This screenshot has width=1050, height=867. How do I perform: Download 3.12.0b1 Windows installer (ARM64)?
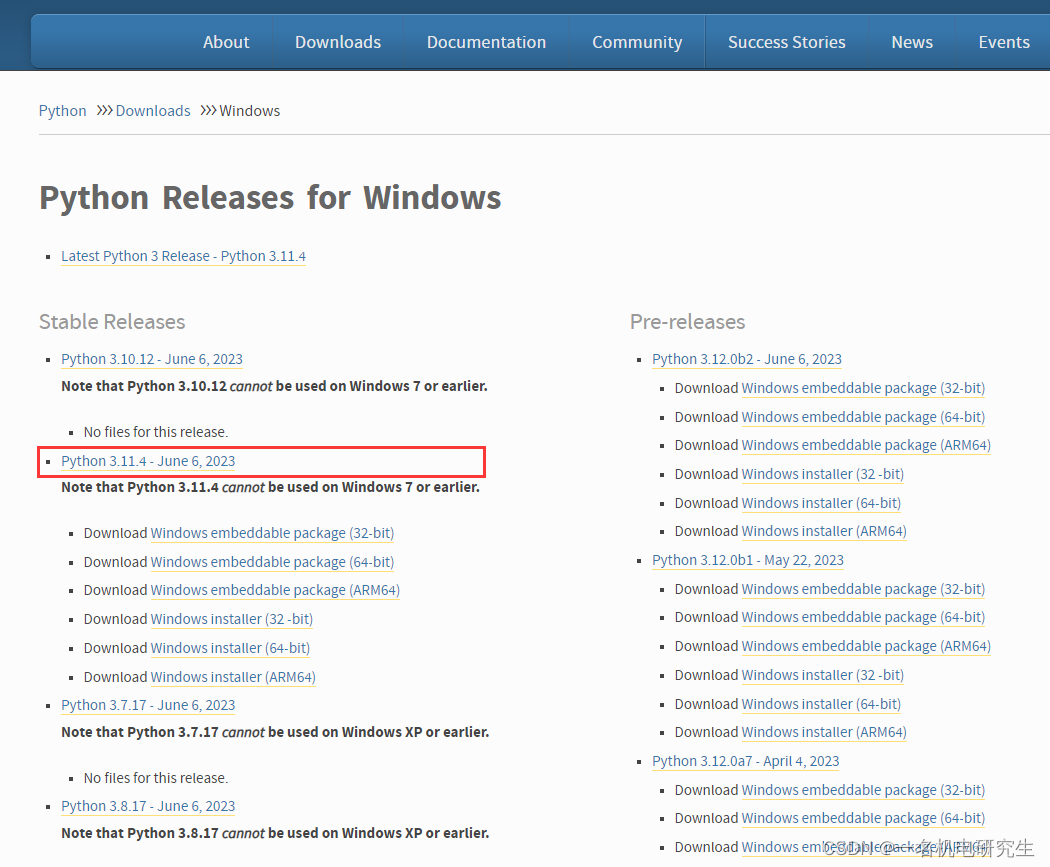(x=824, y=732)
